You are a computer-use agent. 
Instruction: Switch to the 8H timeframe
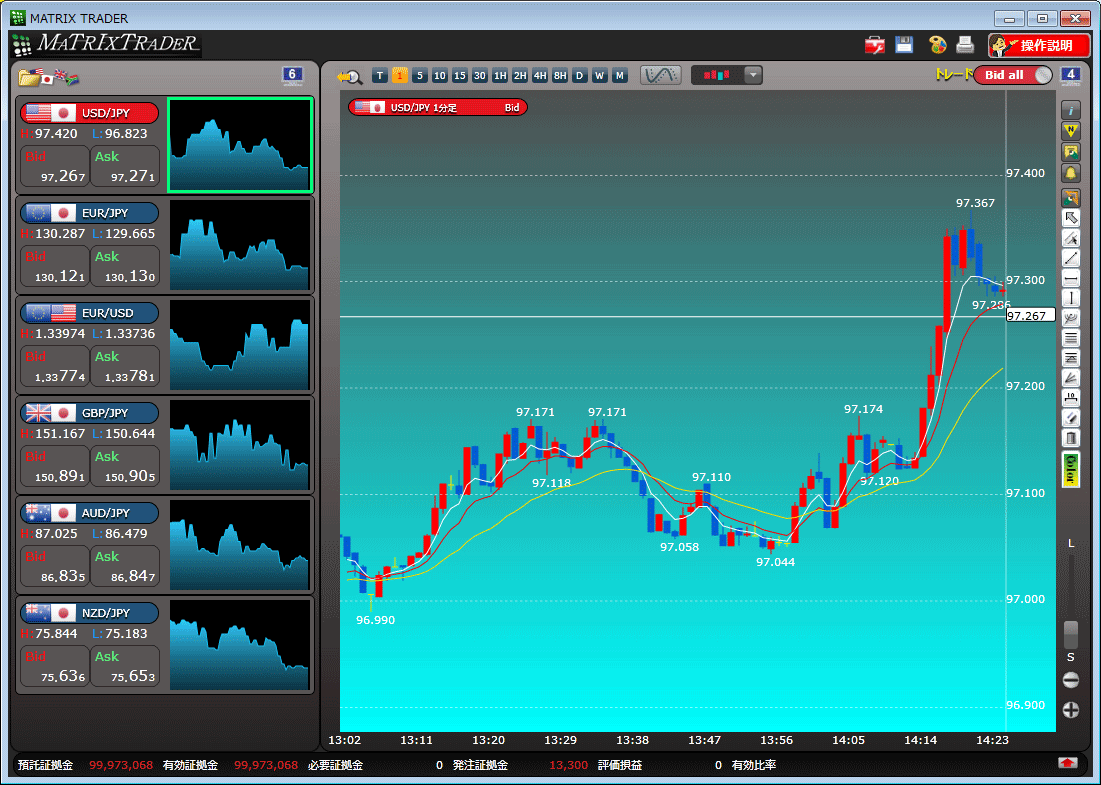click(560, 76)
